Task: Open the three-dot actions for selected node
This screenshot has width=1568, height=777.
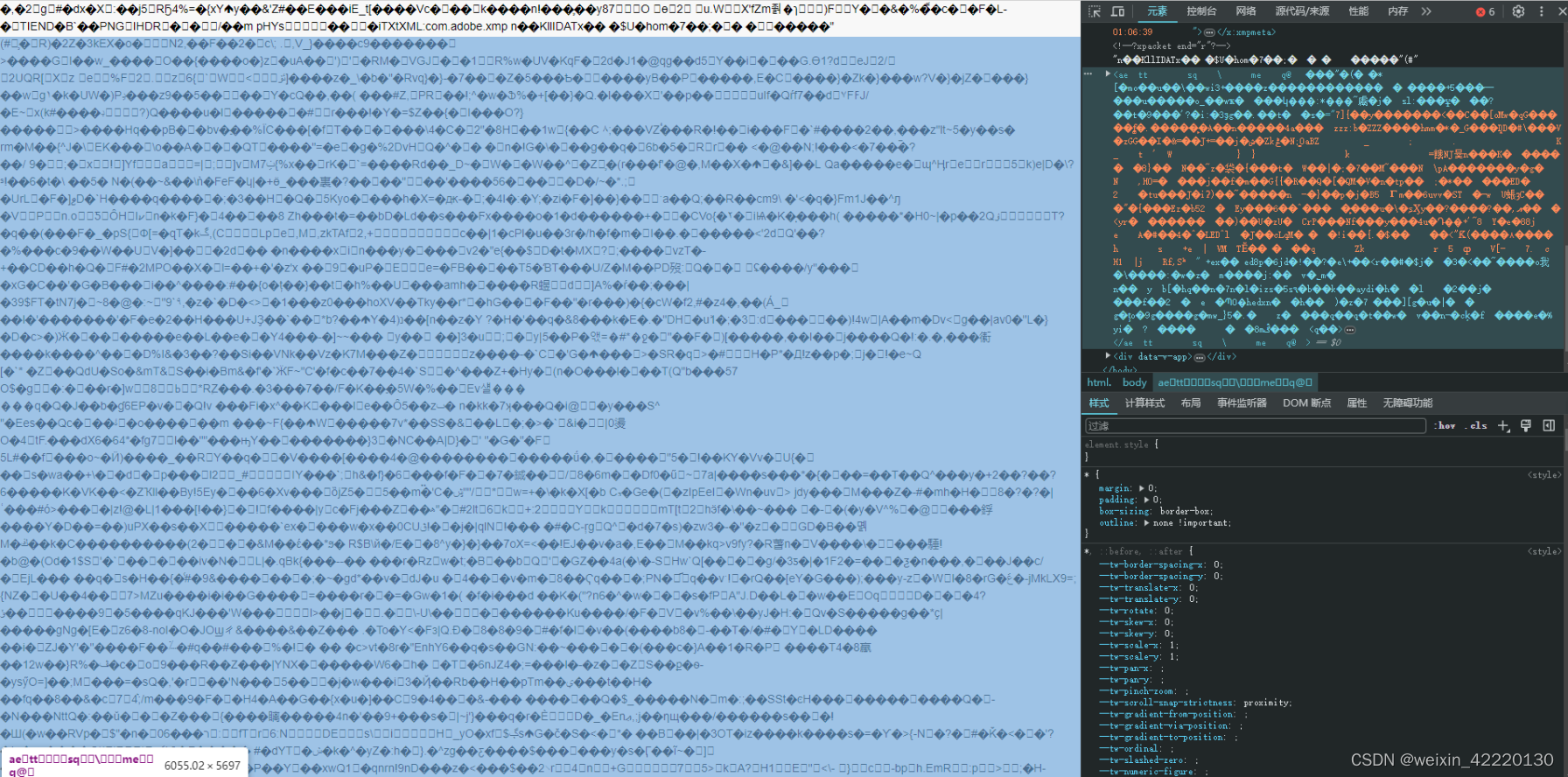Action: (1088, 74)
